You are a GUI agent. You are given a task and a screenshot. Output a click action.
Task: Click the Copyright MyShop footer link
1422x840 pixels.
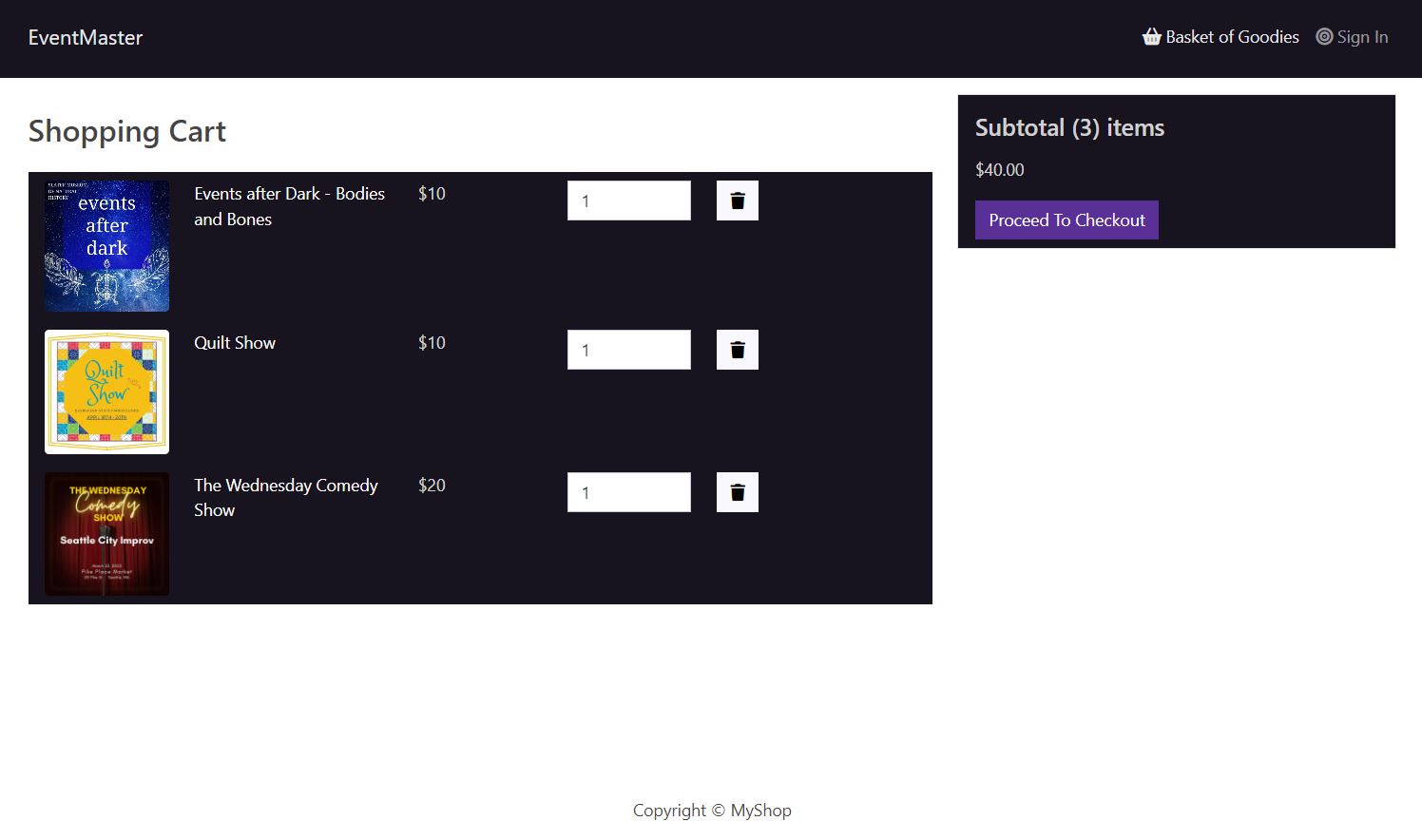tap(711, 810)
